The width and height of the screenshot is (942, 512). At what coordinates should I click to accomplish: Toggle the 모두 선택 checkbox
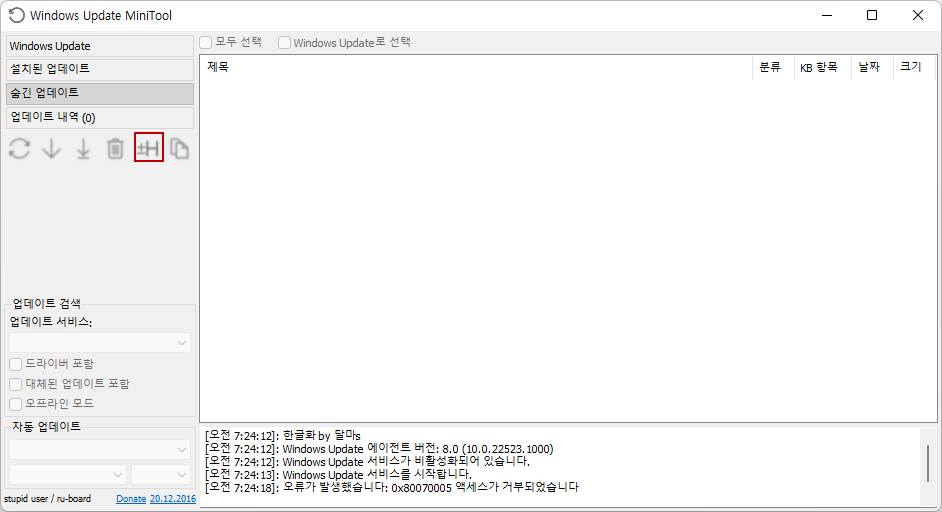click(x=206, y=42)
